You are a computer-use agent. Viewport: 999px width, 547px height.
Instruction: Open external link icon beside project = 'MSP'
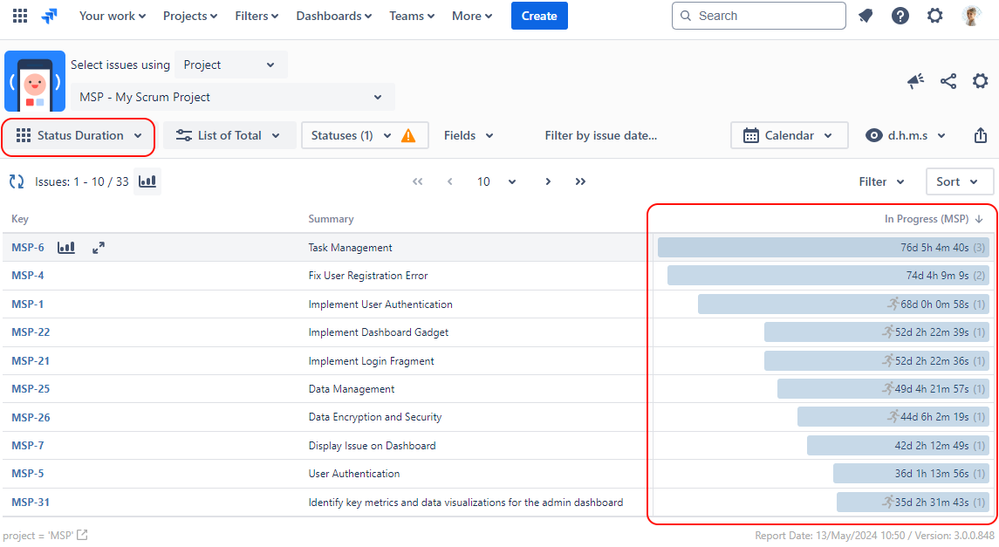[x=82, y=536]
